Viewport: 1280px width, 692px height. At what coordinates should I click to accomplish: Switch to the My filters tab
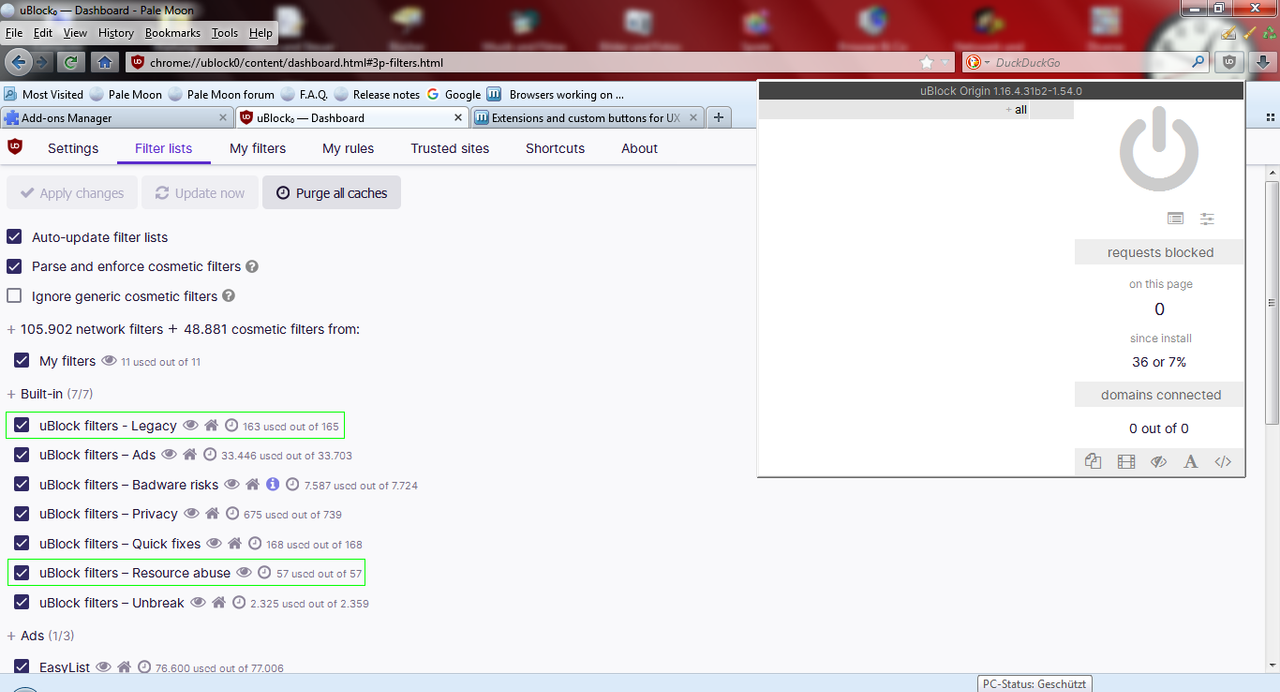[x=258, y=148]
